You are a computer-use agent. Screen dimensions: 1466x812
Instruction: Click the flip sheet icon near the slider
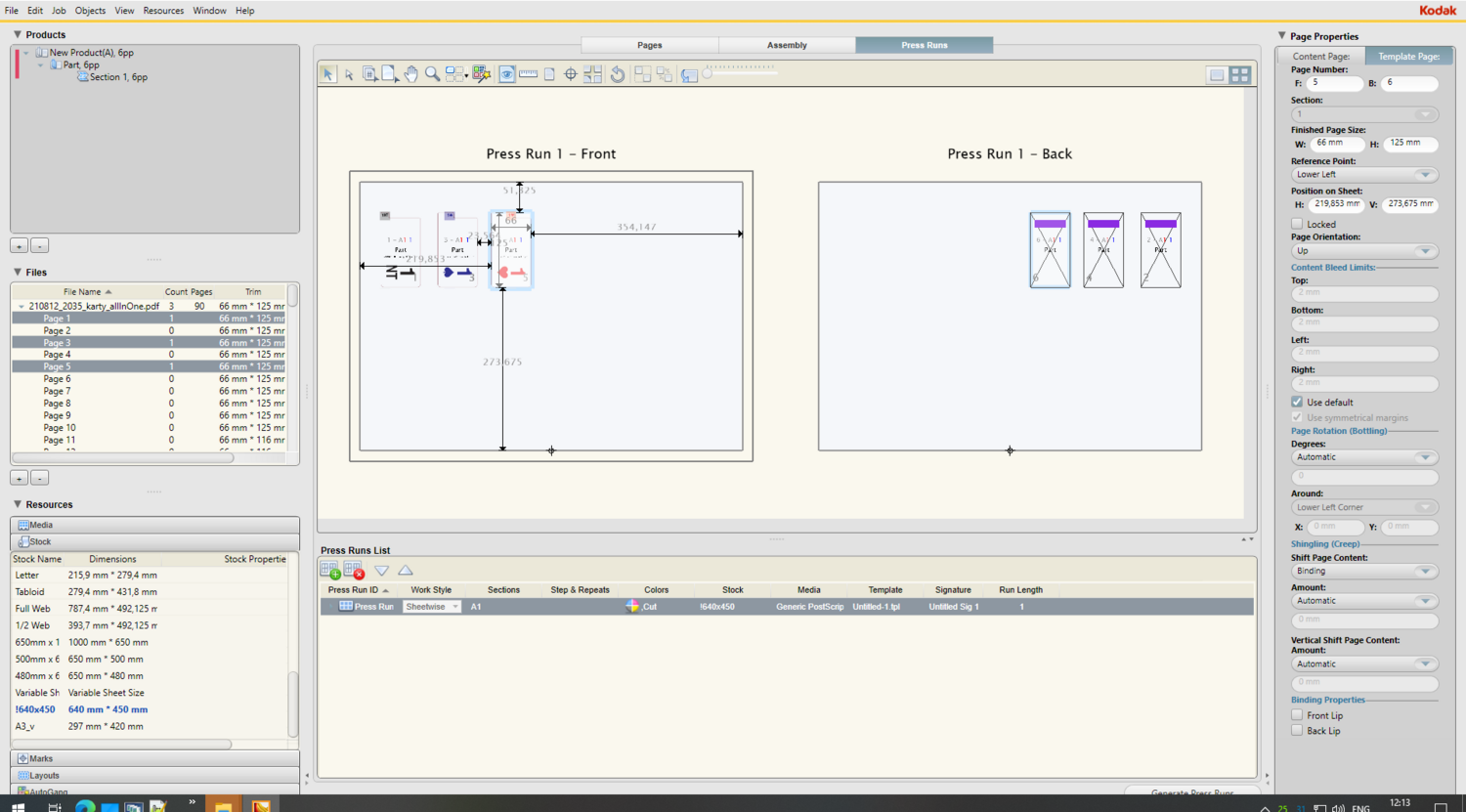click(x=690, y=75)
